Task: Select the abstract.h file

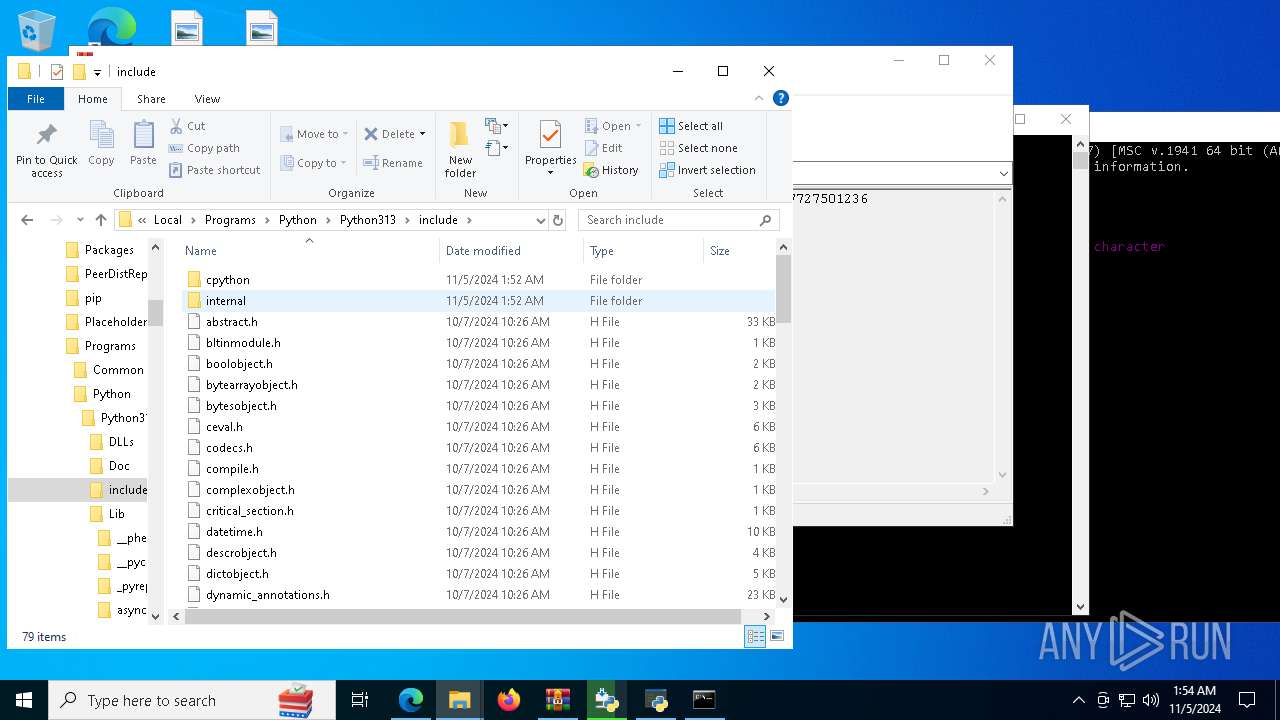Action: 480,322
